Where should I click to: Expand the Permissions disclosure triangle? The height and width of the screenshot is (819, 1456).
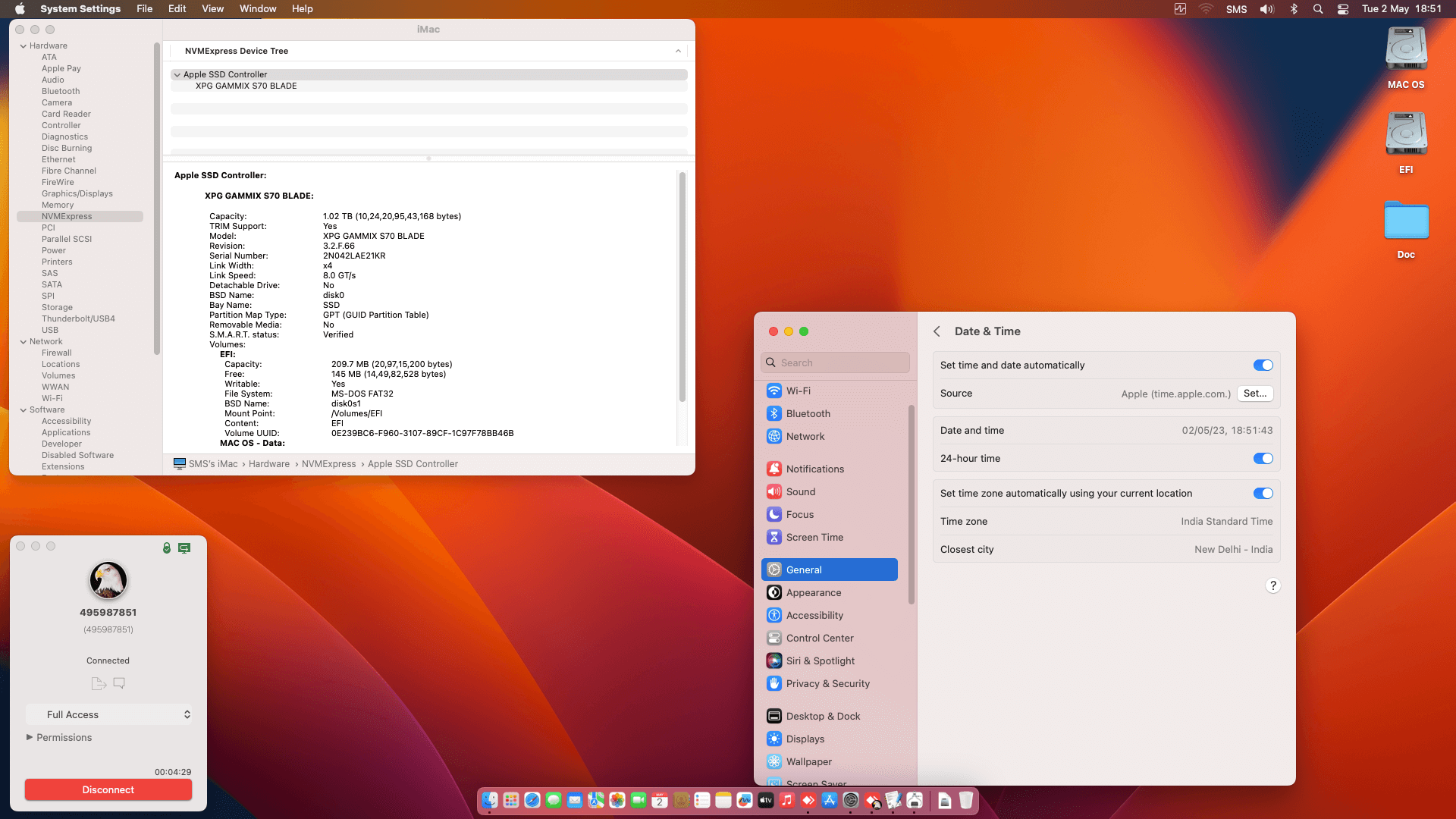click(x=30, y=737)
